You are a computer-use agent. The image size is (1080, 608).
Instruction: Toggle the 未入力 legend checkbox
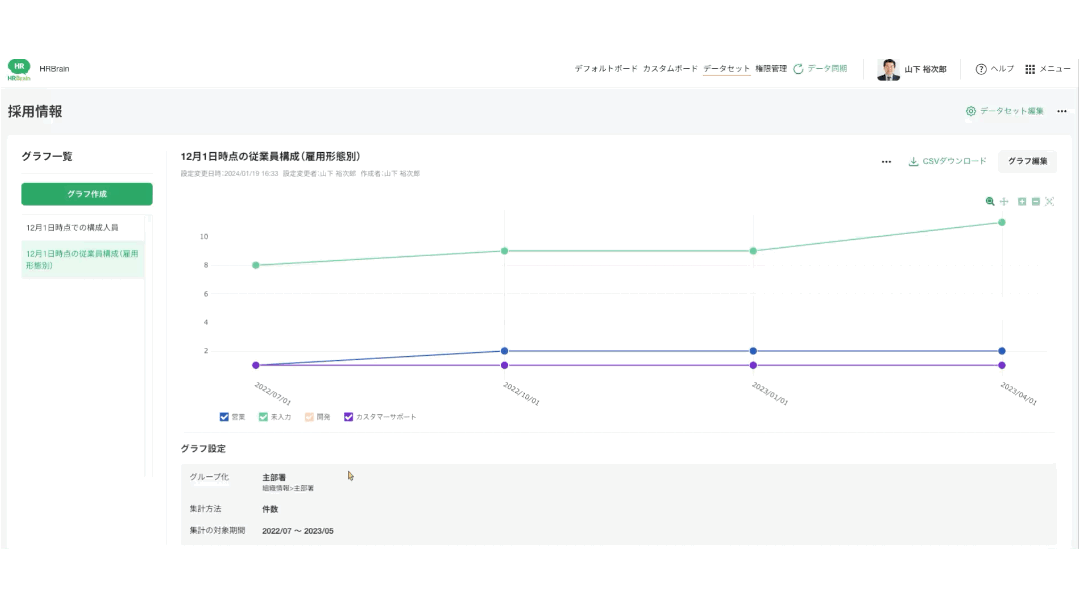point(263,417)
